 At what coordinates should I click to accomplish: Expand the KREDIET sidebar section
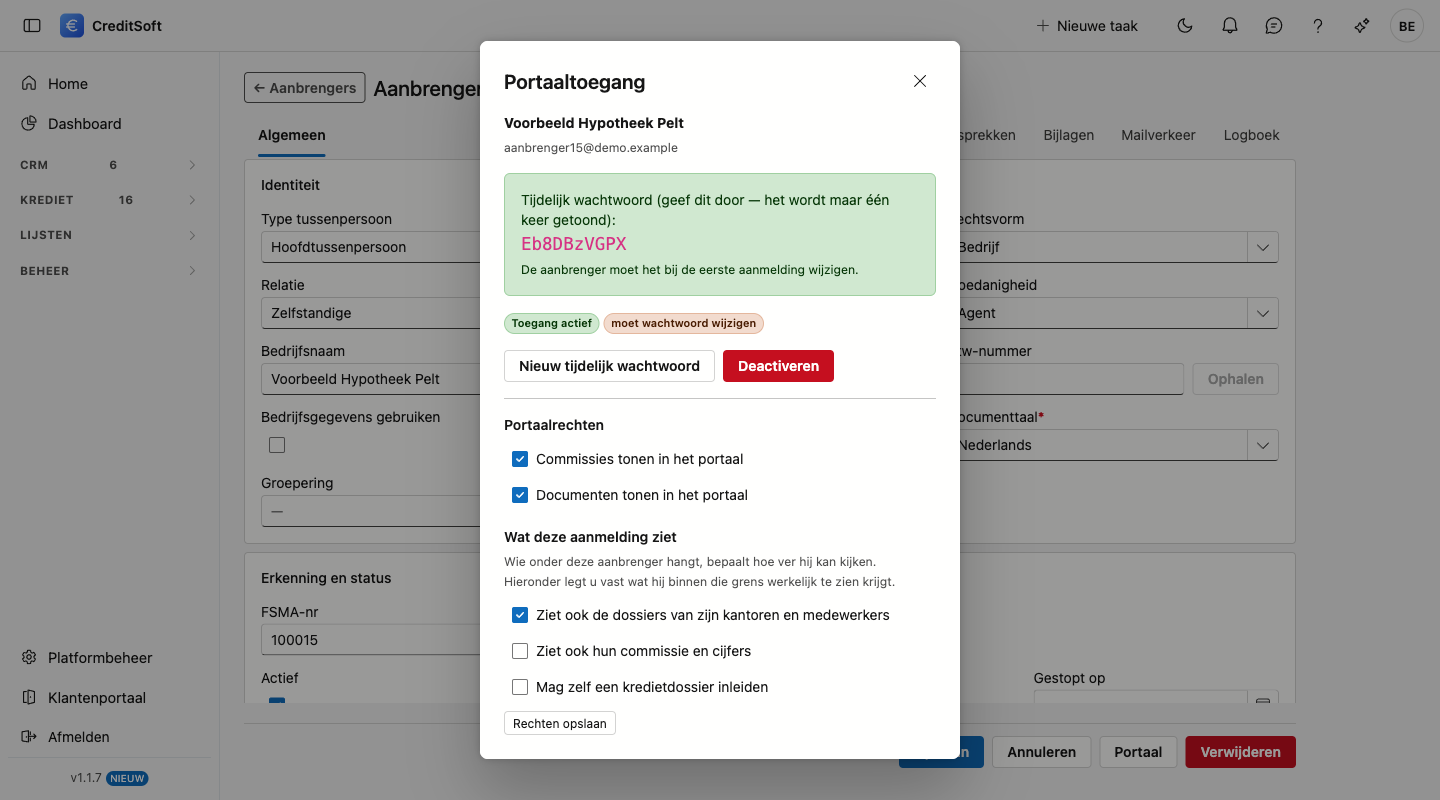click(110, 200)
